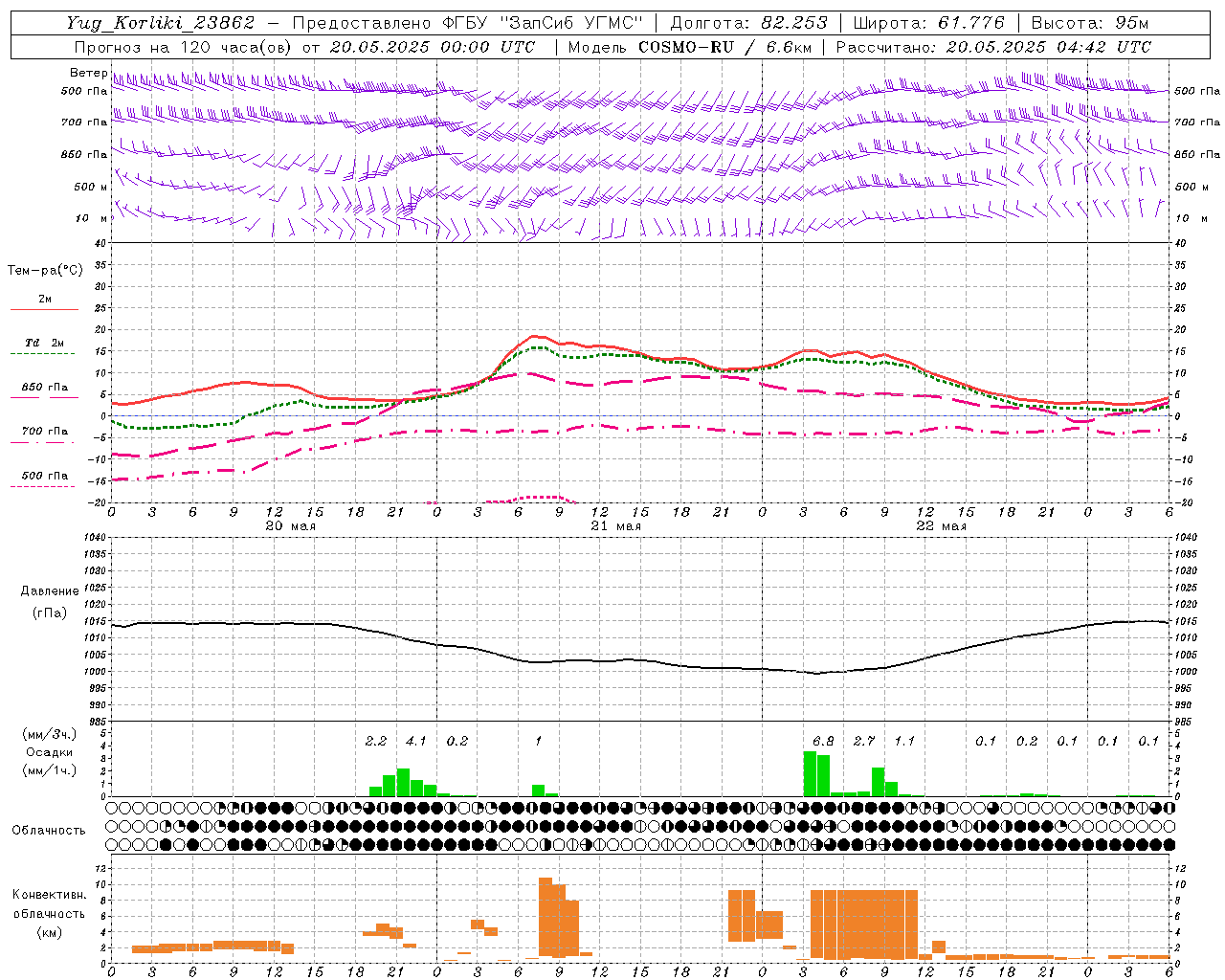Click the Td 2м dew point legend entry
The width and height of the screenshot is (1225, 980).
pyautogui.click(x=45, y=343)
